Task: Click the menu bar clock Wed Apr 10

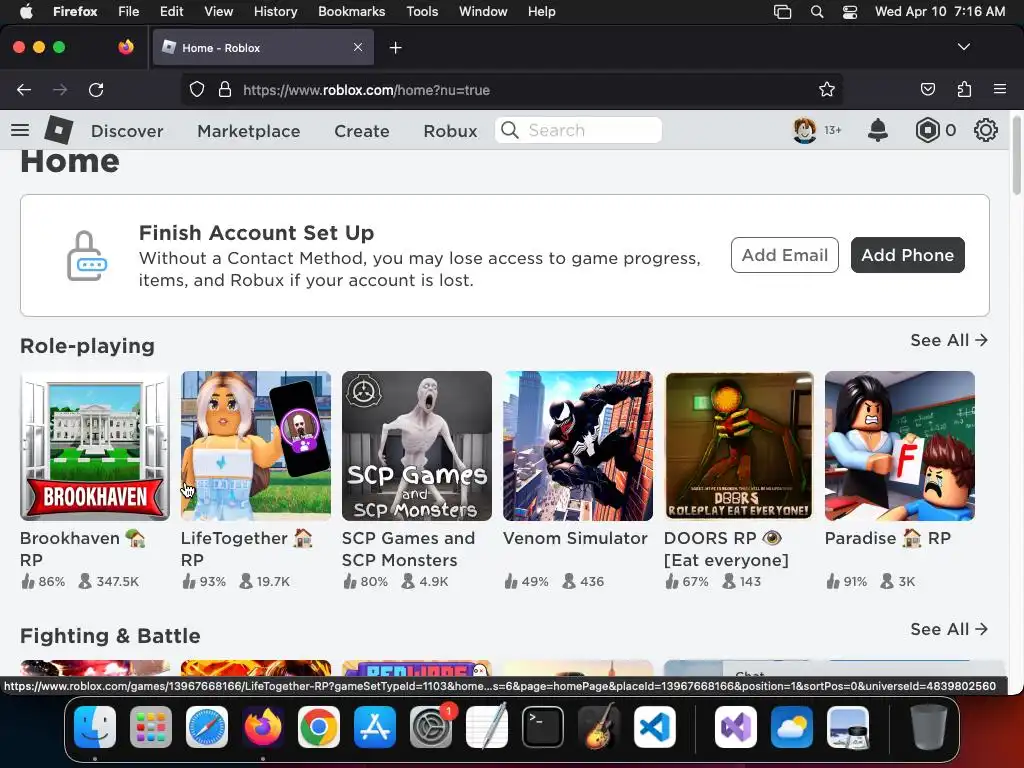Action: [x=940, y=12]
